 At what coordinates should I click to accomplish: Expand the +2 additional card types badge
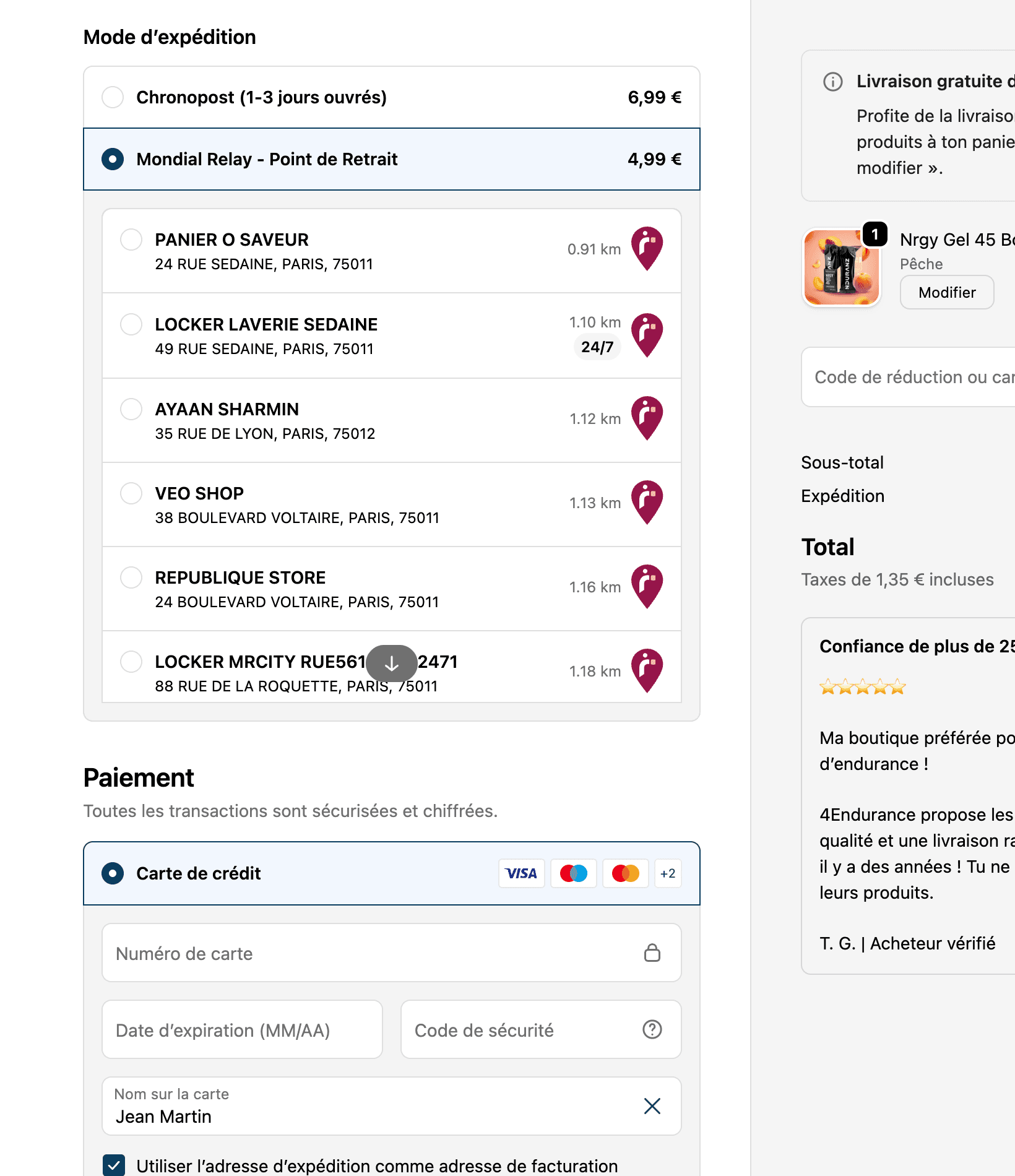click(668, 873)
